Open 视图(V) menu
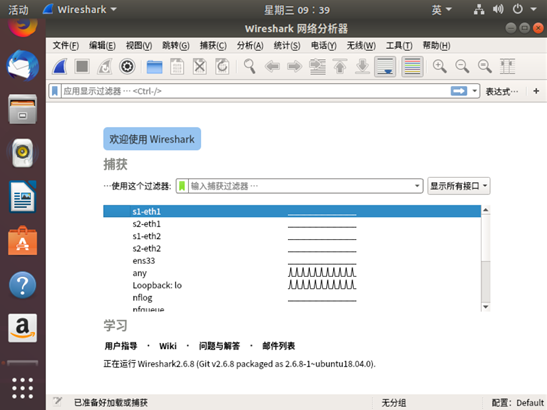The width and height of the screenshot is (547, 410). 139,45
